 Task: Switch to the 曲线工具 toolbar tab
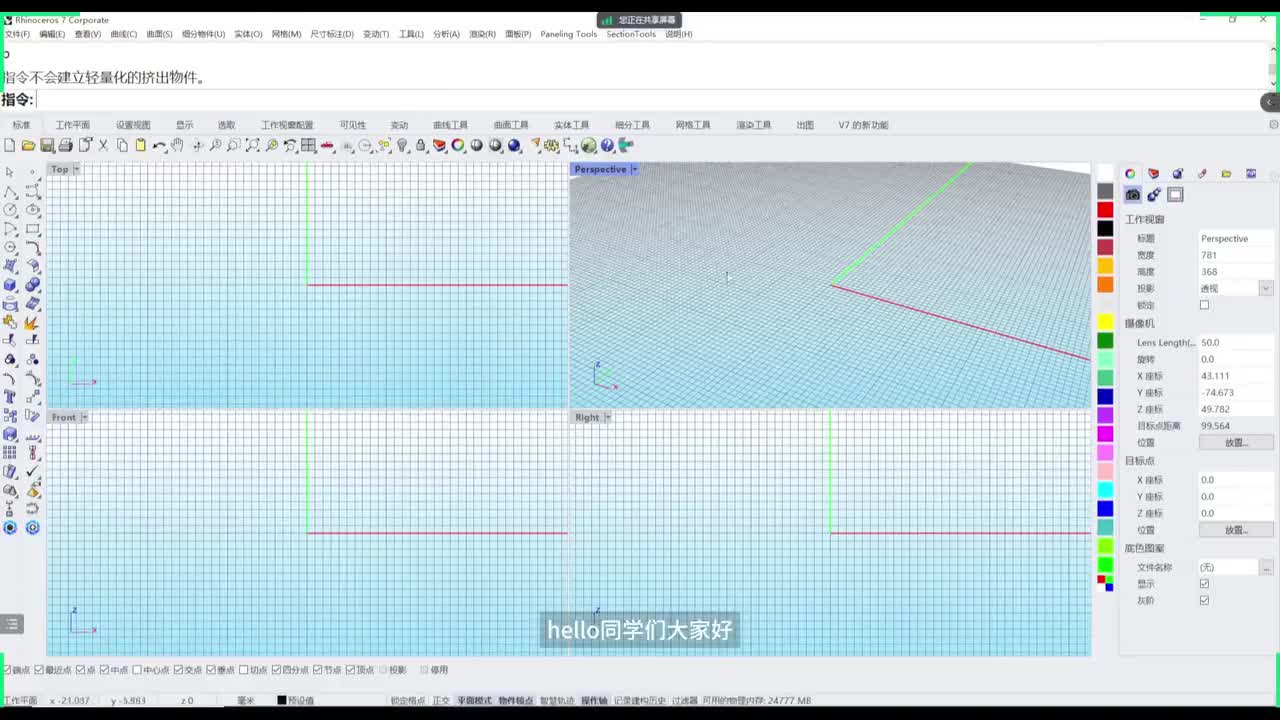(x=450, y=125)
